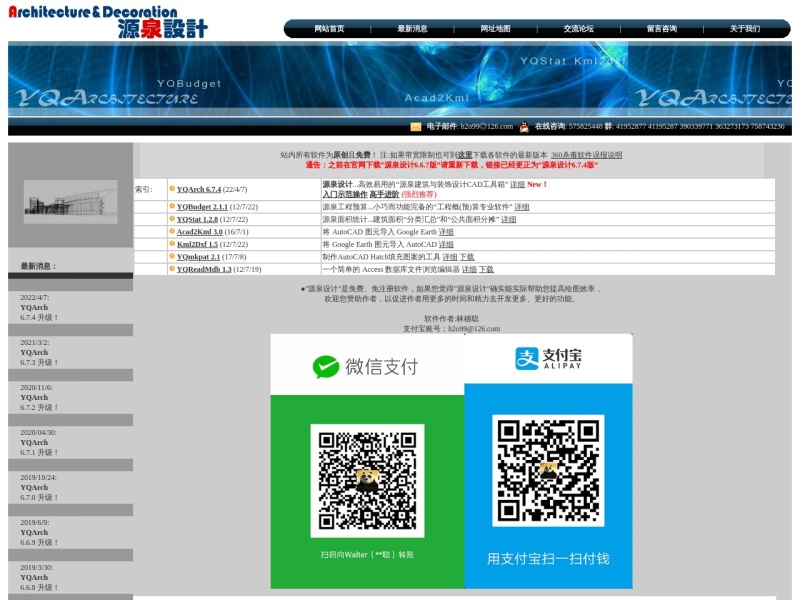Open the 最新消息 navigation item
Viewport: 800px width, 600px height.
coord(412,29)
